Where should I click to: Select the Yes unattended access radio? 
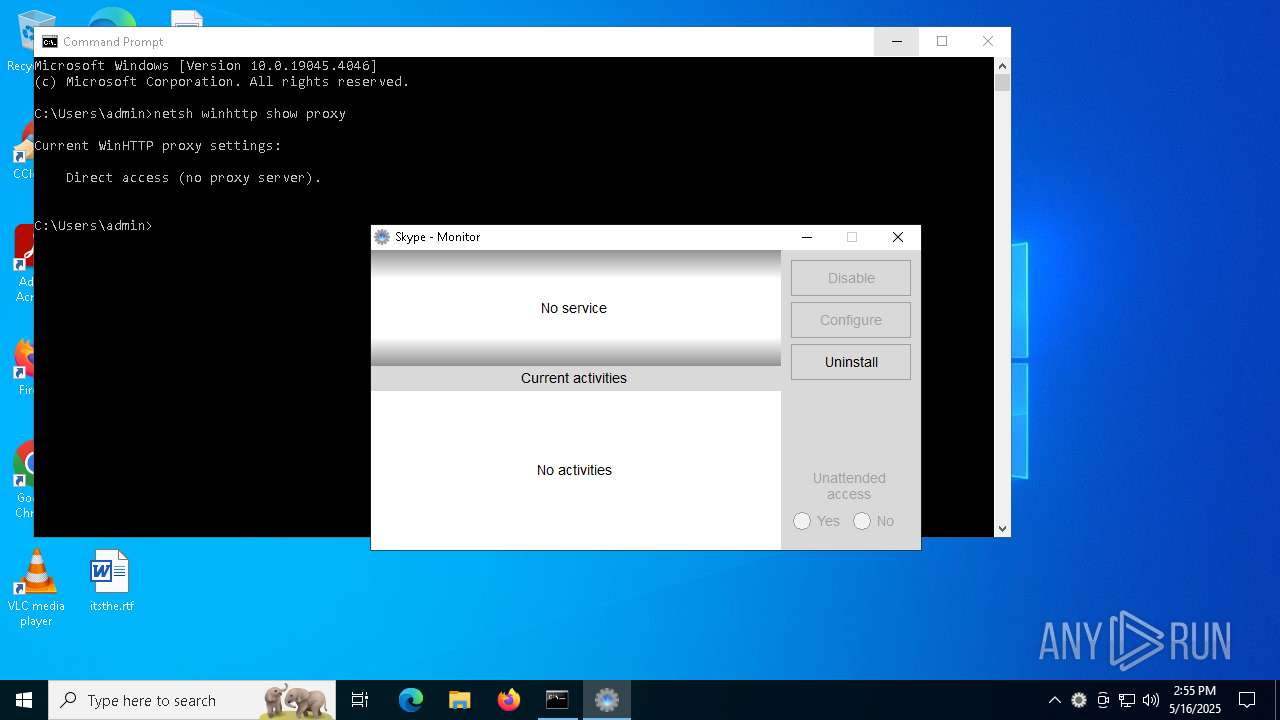click(802, 521)
